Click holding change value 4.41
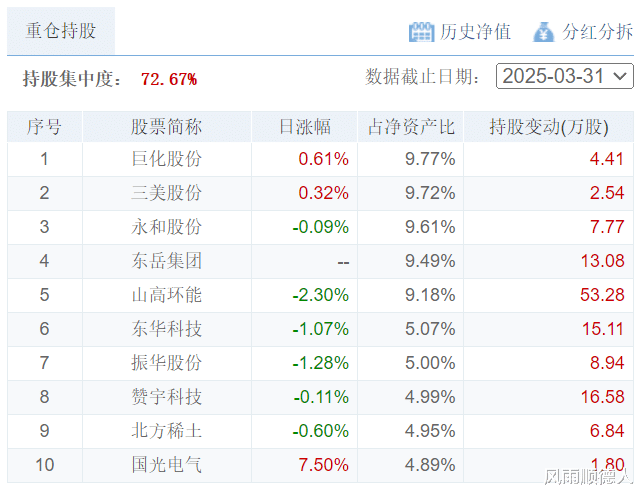 point(607,159)
